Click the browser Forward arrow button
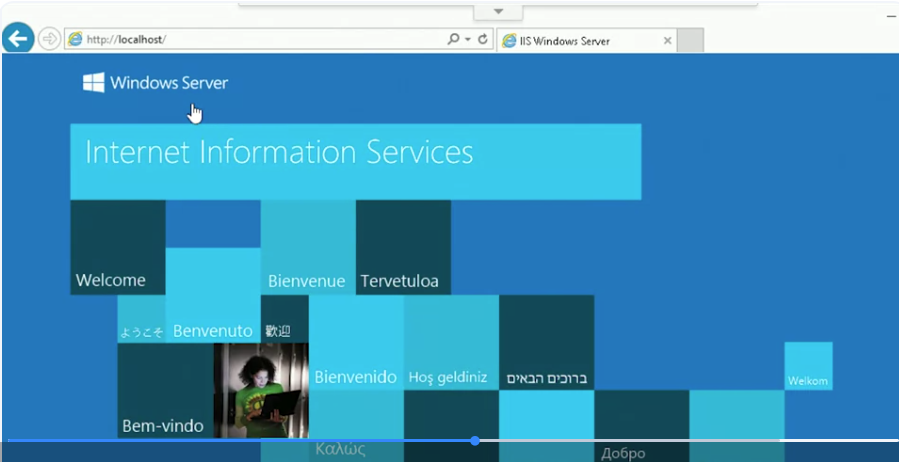Viewport: 899px width, 462px height. tap(50, 39)
